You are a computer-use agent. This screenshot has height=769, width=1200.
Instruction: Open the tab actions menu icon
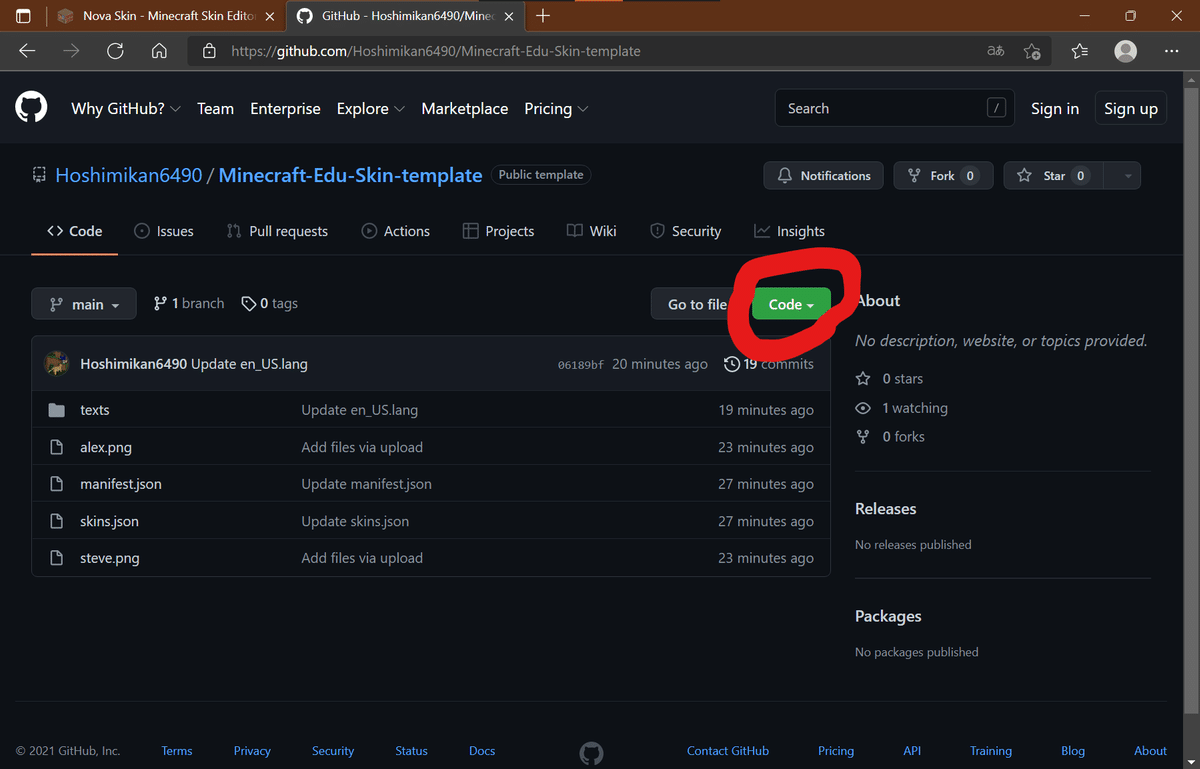click(x=23, y=16)
